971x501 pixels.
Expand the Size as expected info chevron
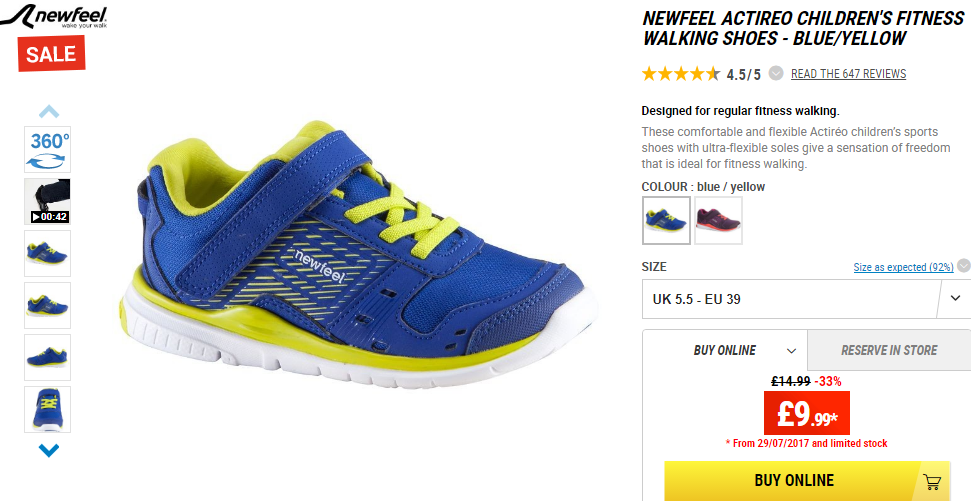964,266
